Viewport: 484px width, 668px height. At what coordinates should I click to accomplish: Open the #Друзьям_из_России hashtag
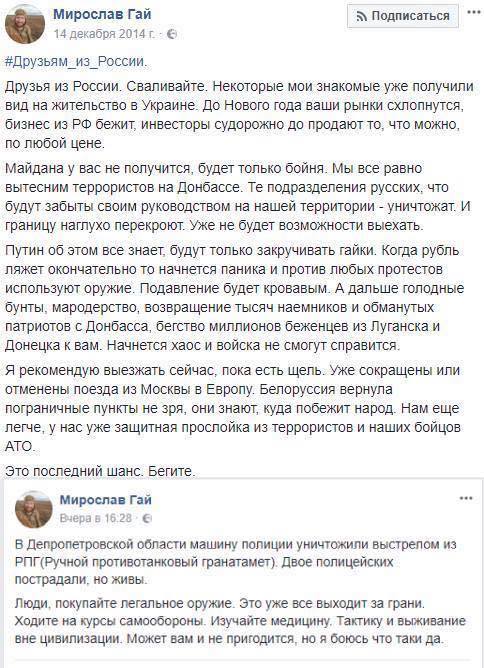coord(76,61)
